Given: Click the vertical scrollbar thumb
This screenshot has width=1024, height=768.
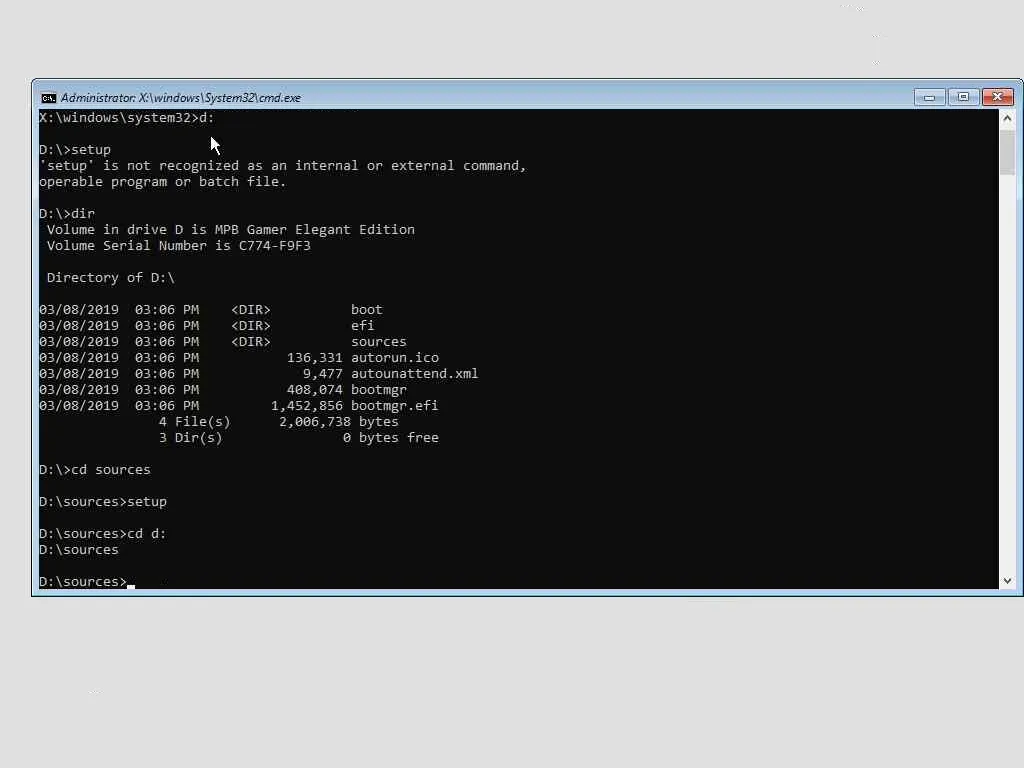Looking at the screenshot, I should coord(1007,153).
